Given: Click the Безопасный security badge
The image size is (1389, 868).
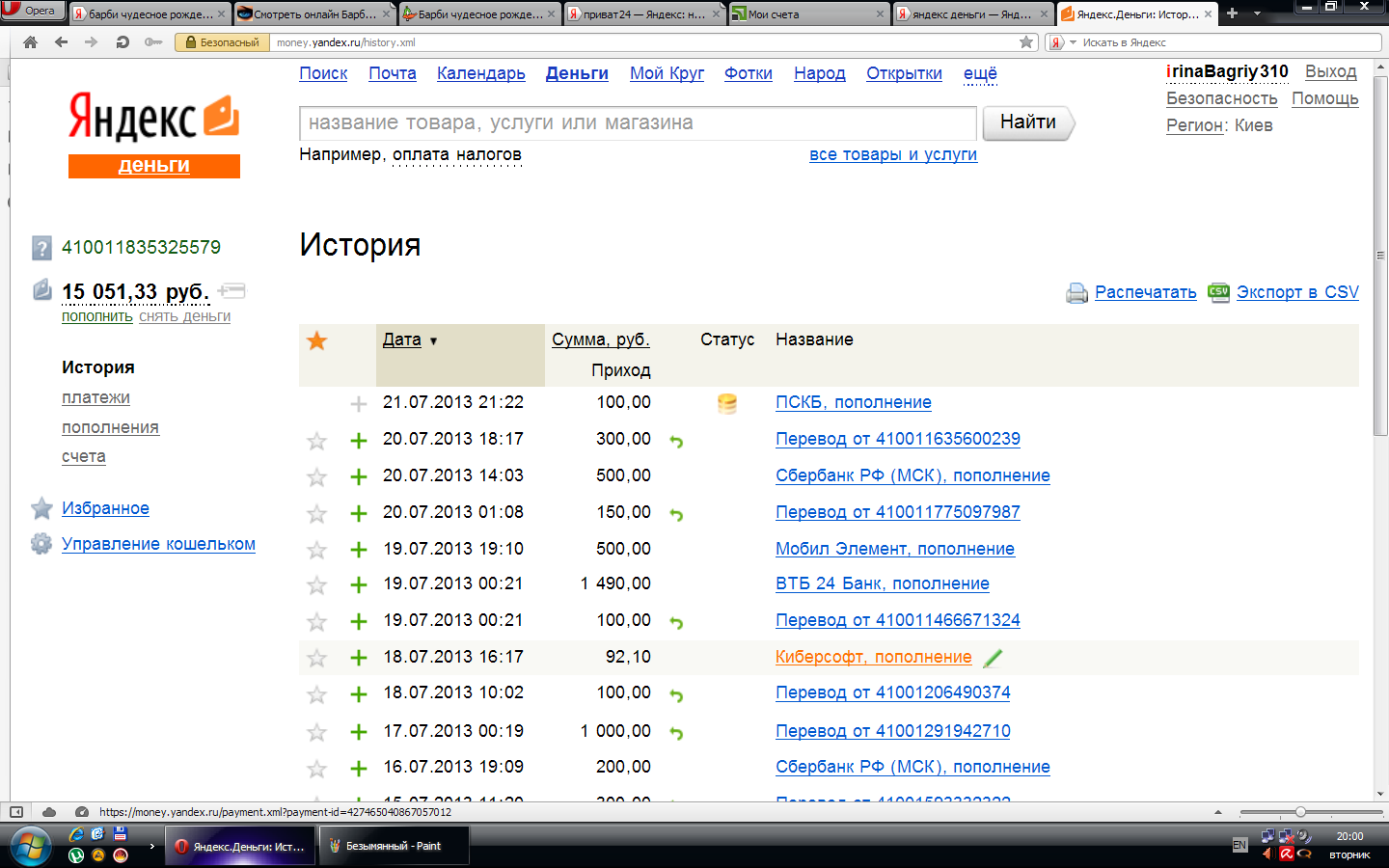Looking at the screenshot, I should coord(223,42).
